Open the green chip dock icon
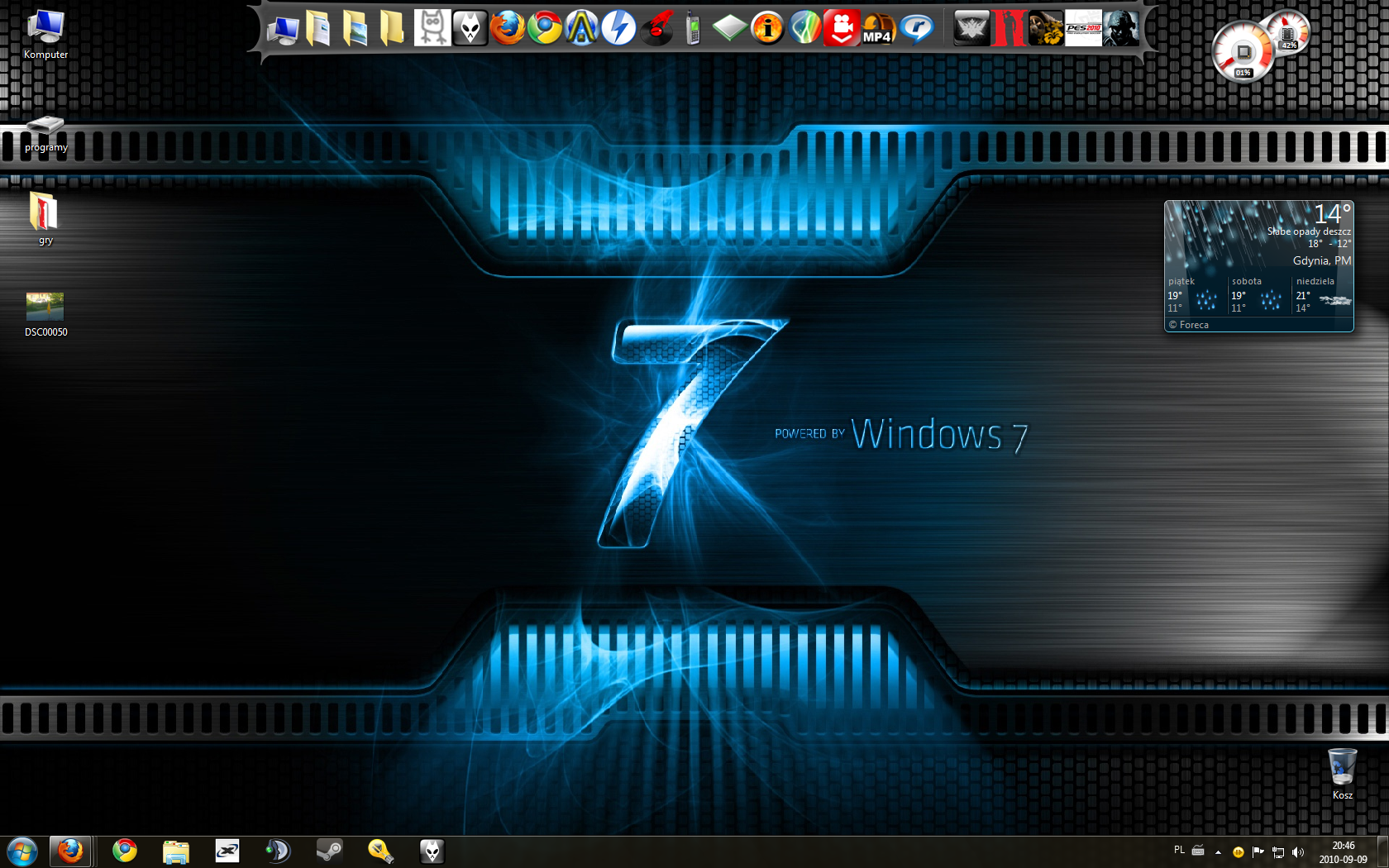 click(730, 28)
